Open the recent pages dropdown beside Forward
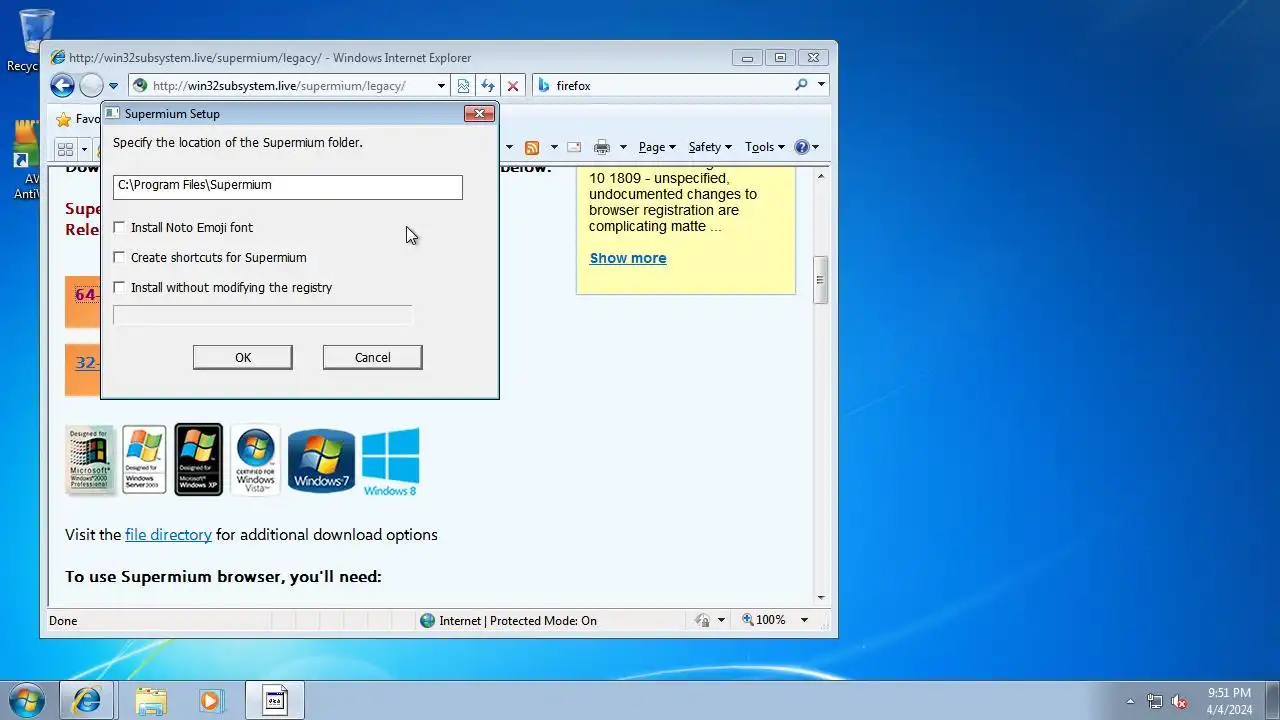Screen dimensions: 1280x720 pyautogui.click(x=113, y=86)
